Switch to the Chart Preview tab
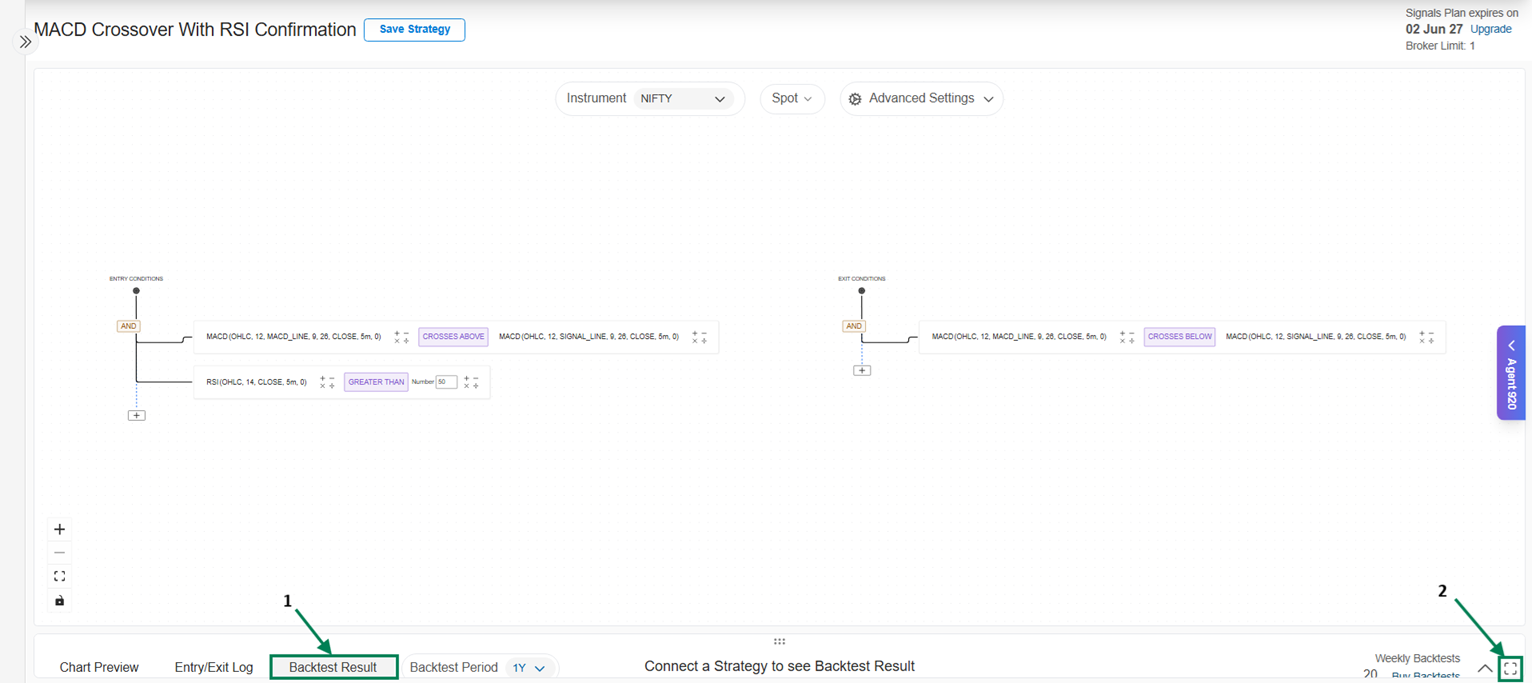The width and height of the screenshot is (1532, 683). coord(99,667)
